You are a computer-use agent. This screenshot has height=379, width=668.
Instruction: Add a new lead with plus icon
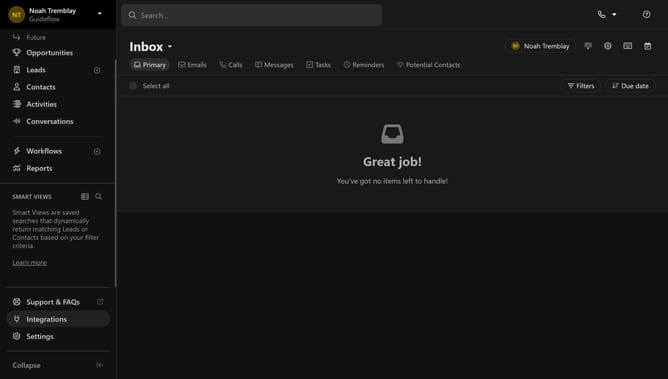click(97, 70)
